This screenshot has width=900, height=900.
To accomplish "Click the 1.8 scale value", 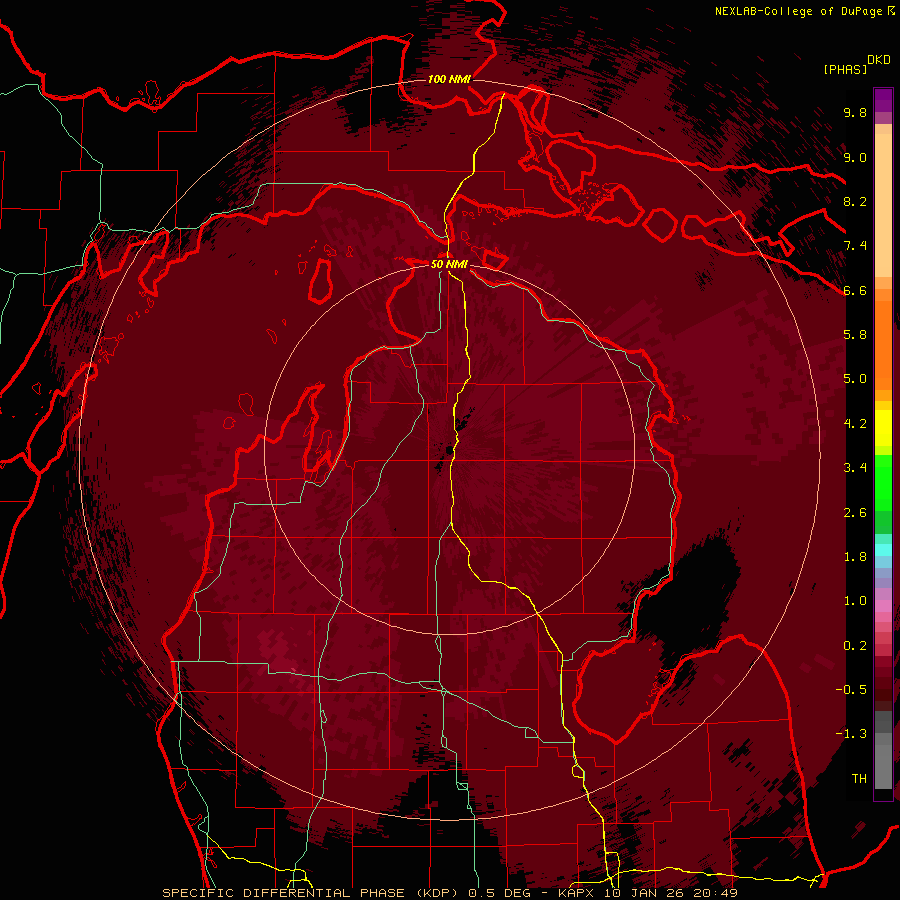I will [x=855, y=557].
